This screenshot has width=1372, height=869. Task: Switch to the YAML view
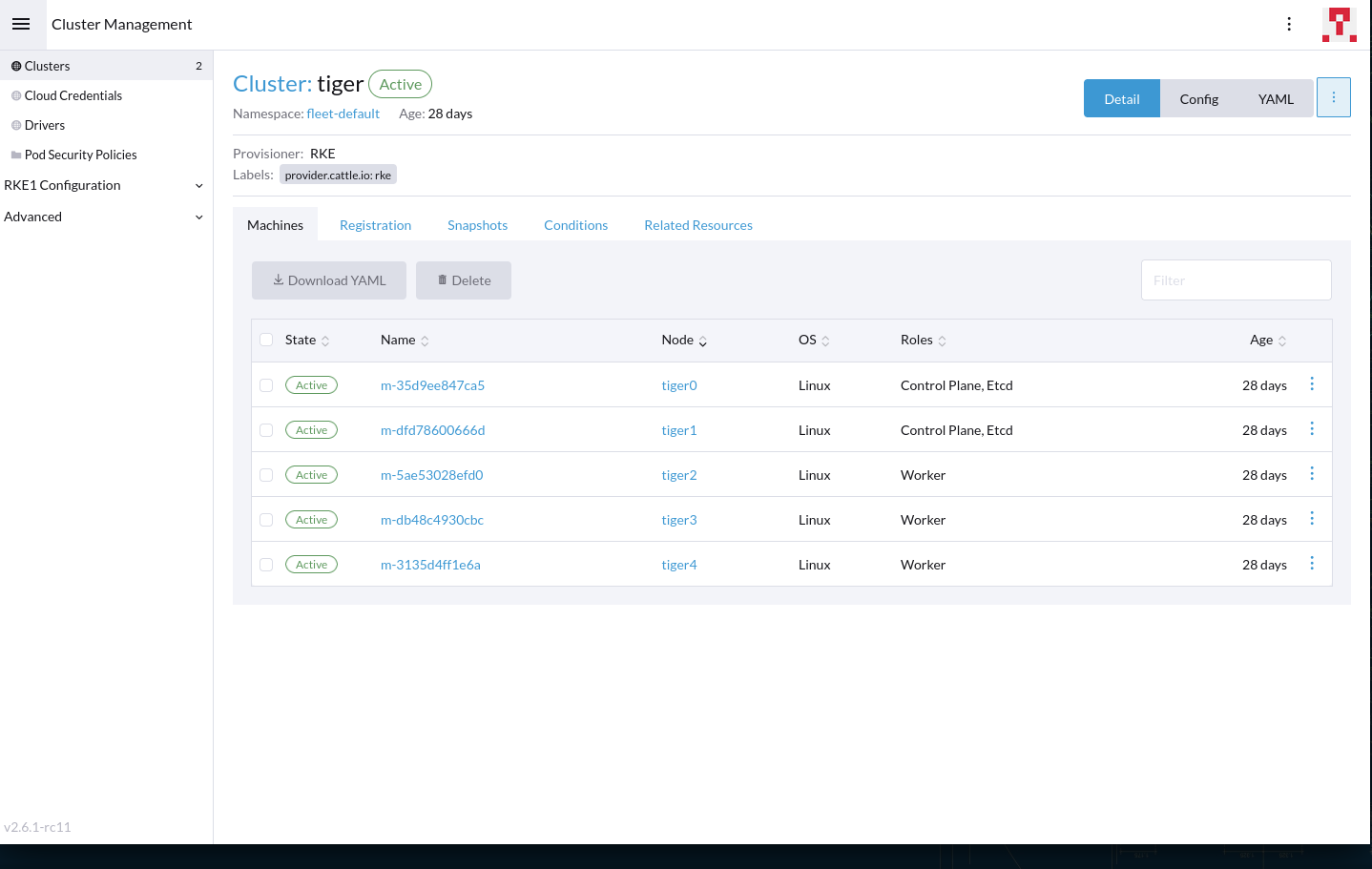coord(1276,98)
